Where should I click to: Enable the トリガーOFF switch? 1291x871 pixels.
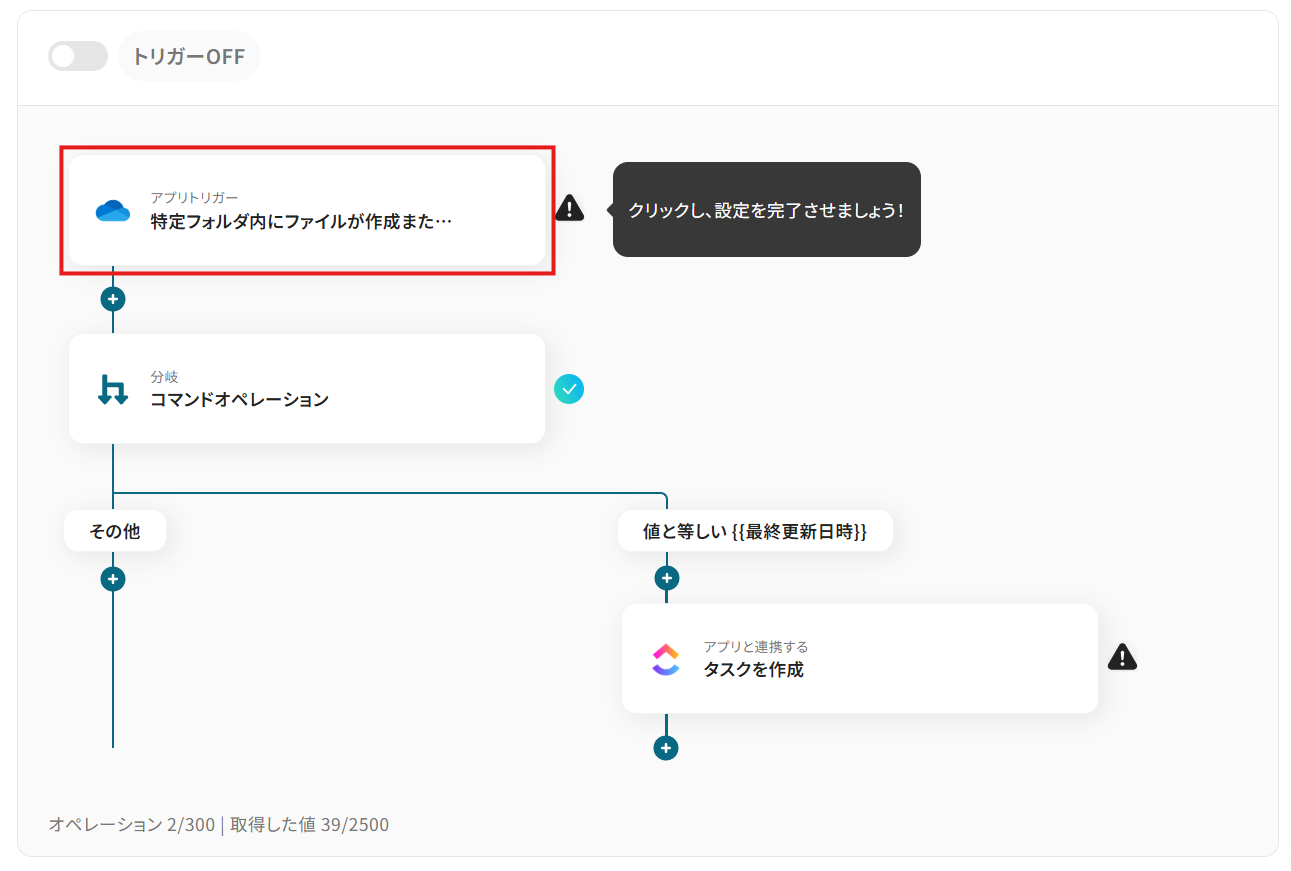click(78, 56)
